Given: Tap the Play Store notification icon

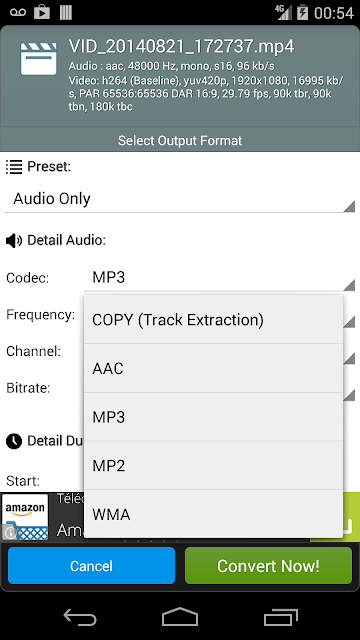Looking at the screenshot, I should [x=42, y=12].
